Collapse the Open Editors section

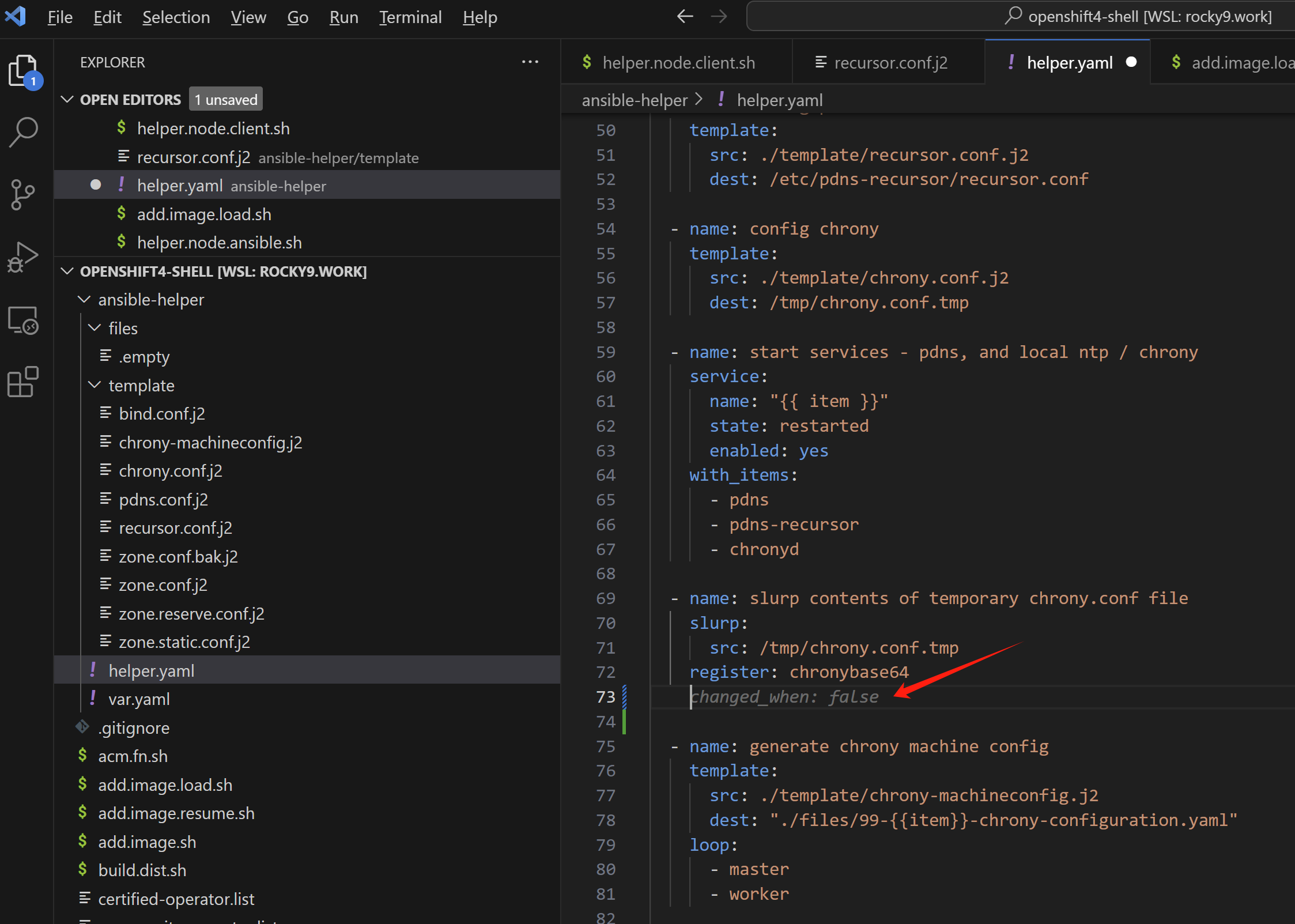pos(67,100)
